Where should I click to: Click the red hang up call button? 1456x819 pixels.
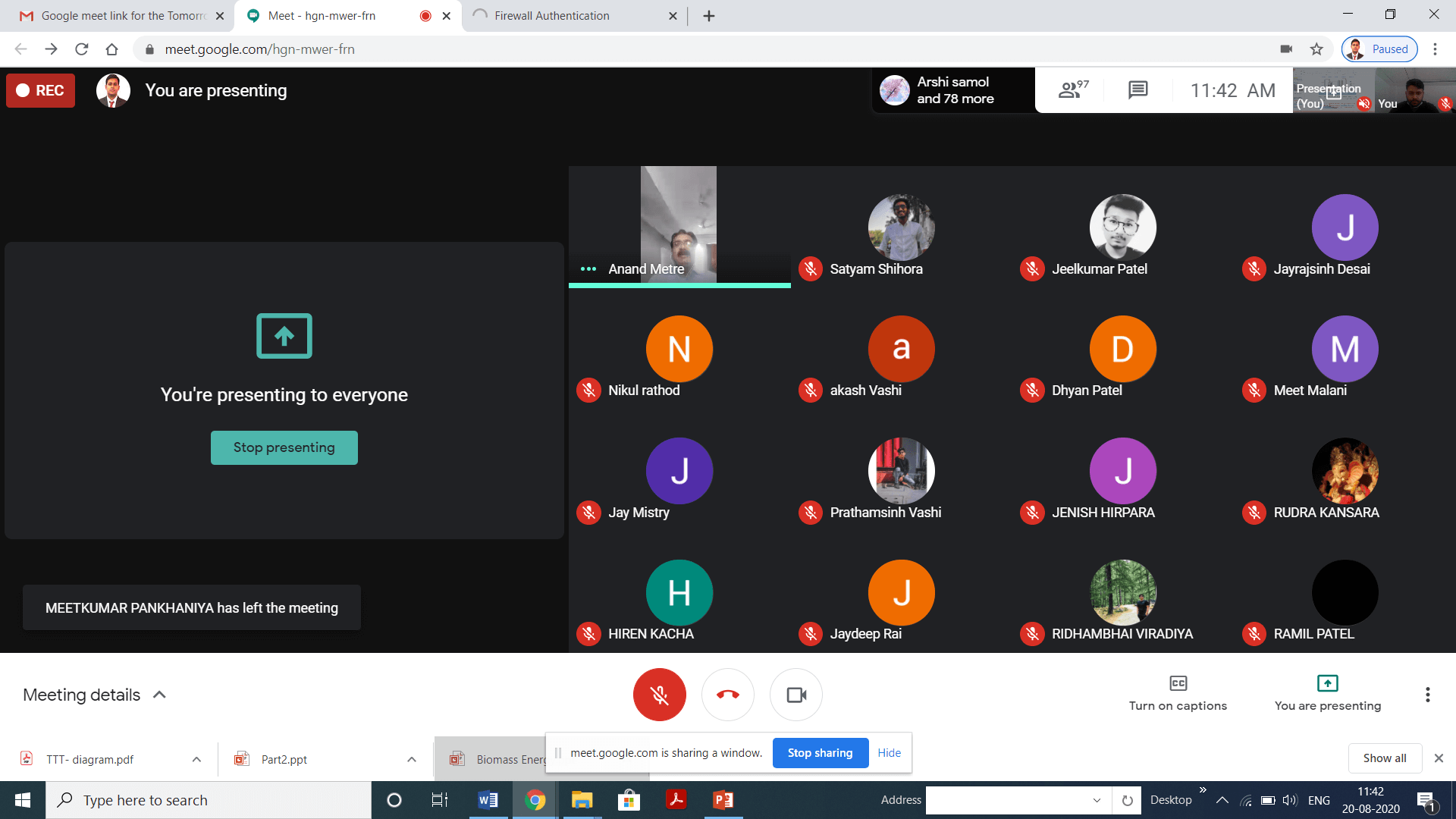coord(727,695)
